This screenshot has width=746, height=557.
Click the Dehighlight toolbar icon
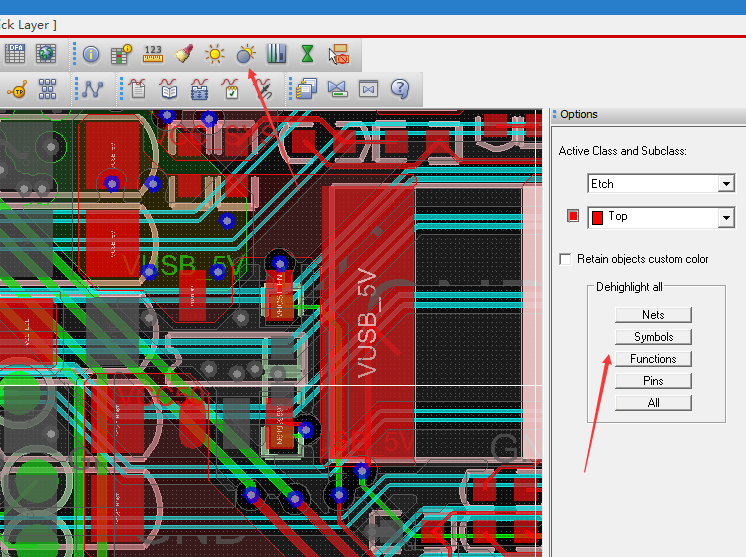[246, 54]
